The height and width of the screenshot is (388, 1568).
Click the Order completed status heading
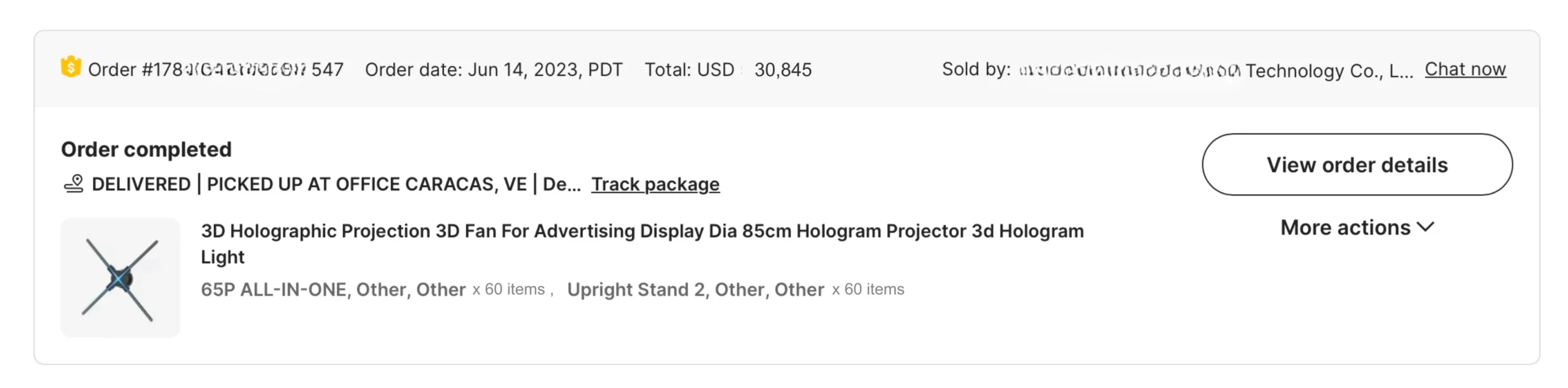146,150
